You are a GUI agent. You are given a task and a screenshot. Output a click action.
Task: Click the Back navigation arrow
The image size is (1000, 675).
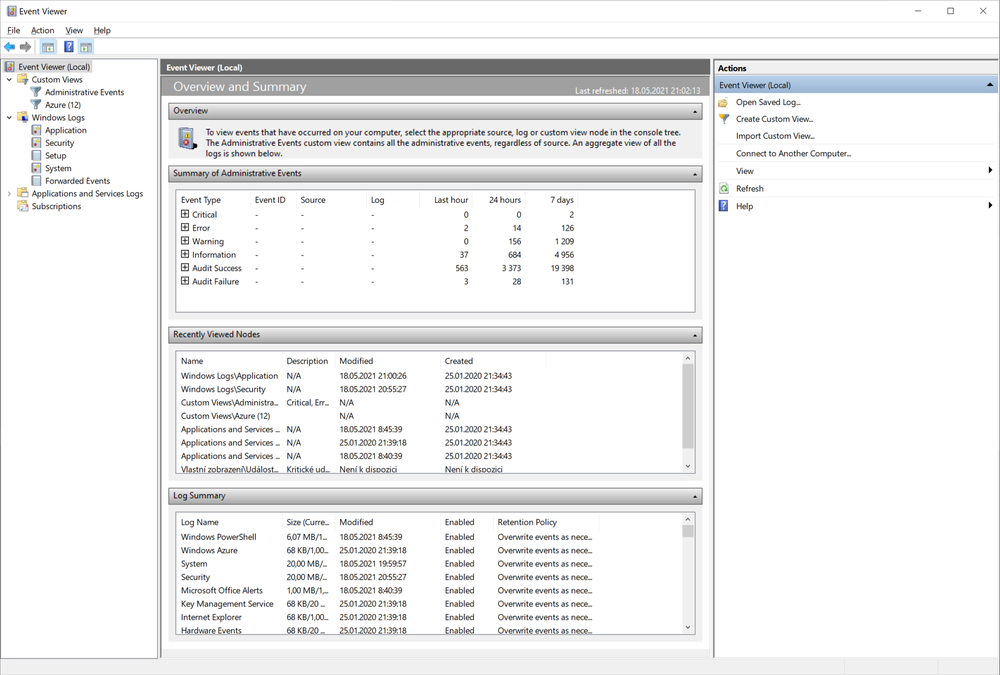(10, 46)
